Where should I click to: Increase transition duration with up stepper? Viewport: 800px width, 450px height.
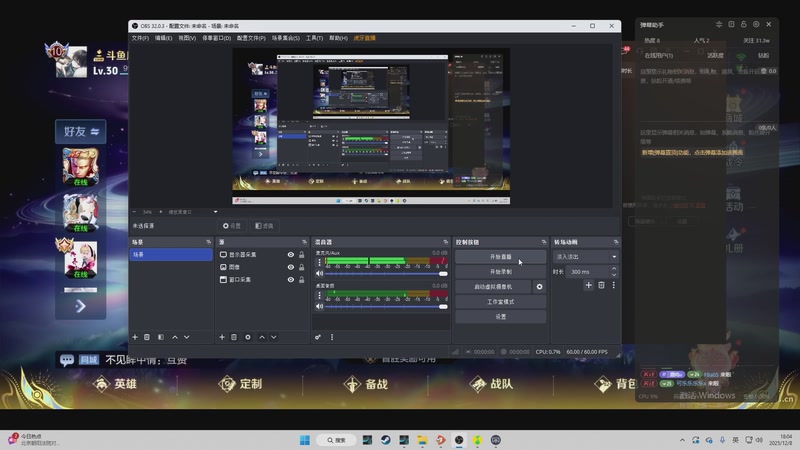[x=614, y=269]
